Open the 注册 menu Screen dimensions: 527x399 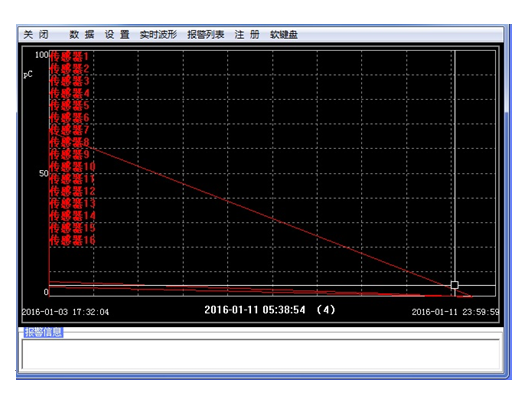click(x=247, y=34)
